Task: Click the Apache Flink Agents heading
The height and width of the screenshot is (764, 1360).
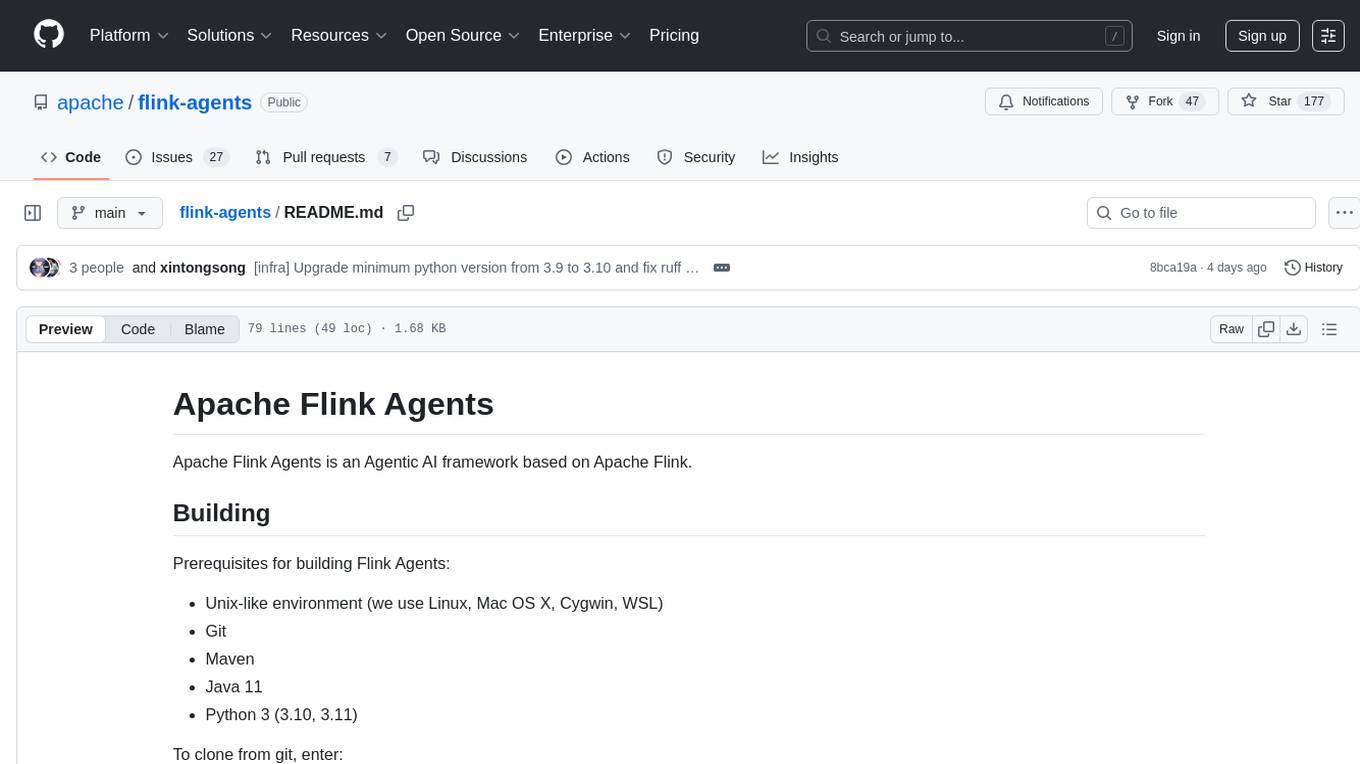Action: tap(333, 404)
